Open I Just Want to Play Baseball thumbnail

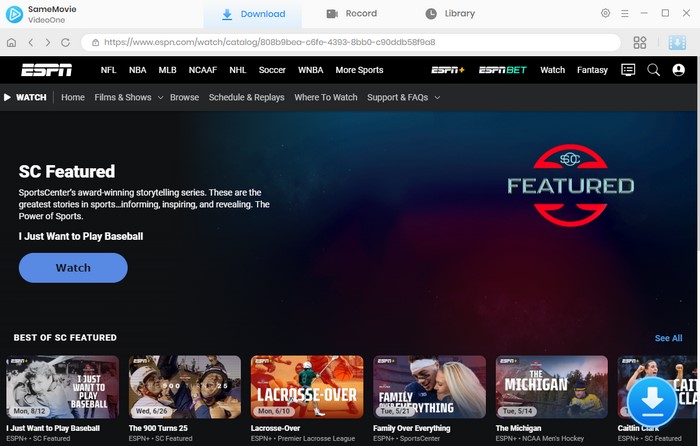62,387
